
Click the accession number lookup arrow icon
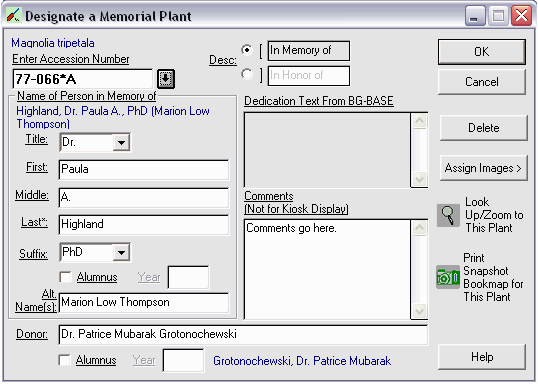(x=166, y=79)
